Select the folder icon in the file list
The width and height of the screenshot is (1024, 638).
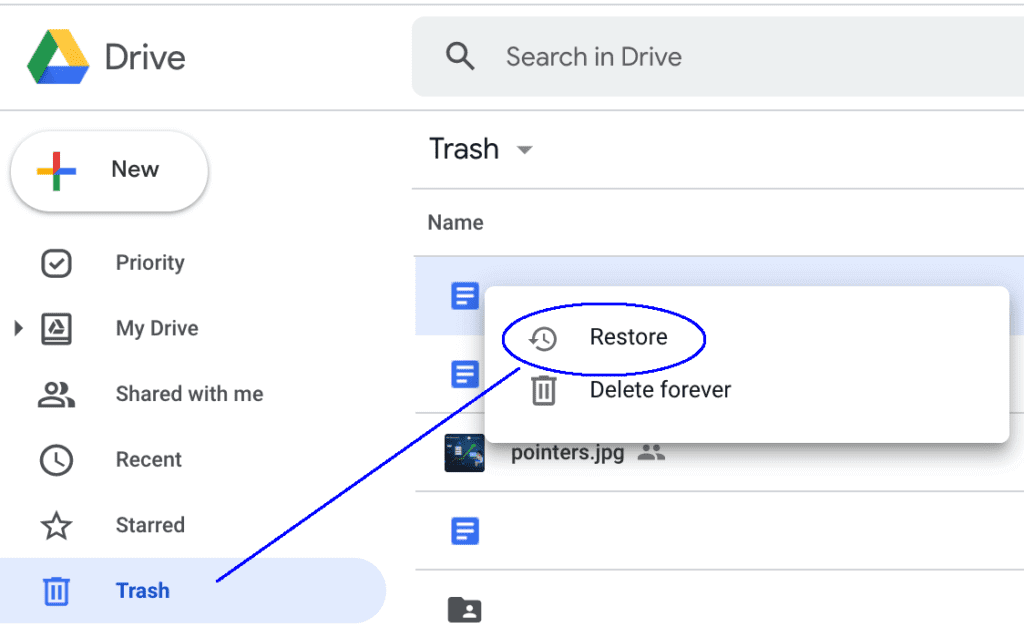pos(463,609)
